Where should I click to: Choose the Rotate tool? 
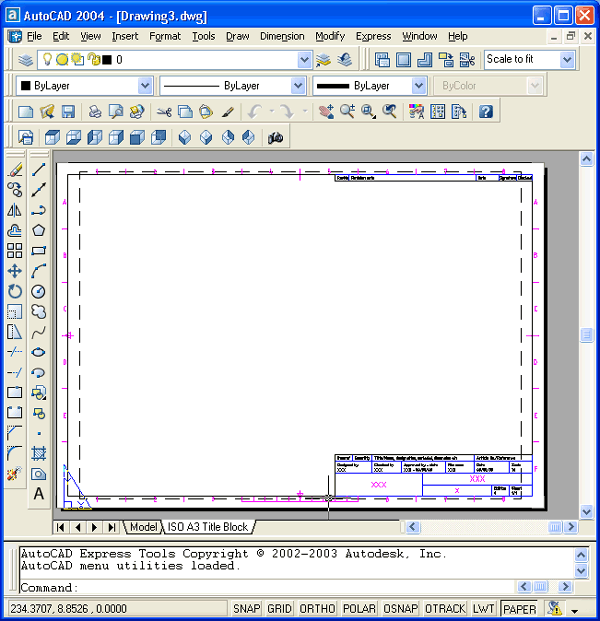[15, 291]
